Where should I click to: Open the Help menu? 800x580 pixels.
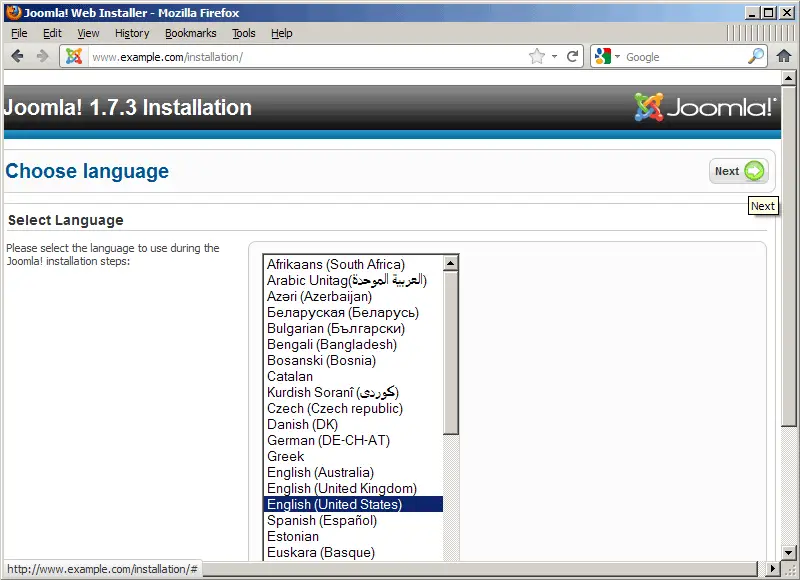tap(282, 33)
